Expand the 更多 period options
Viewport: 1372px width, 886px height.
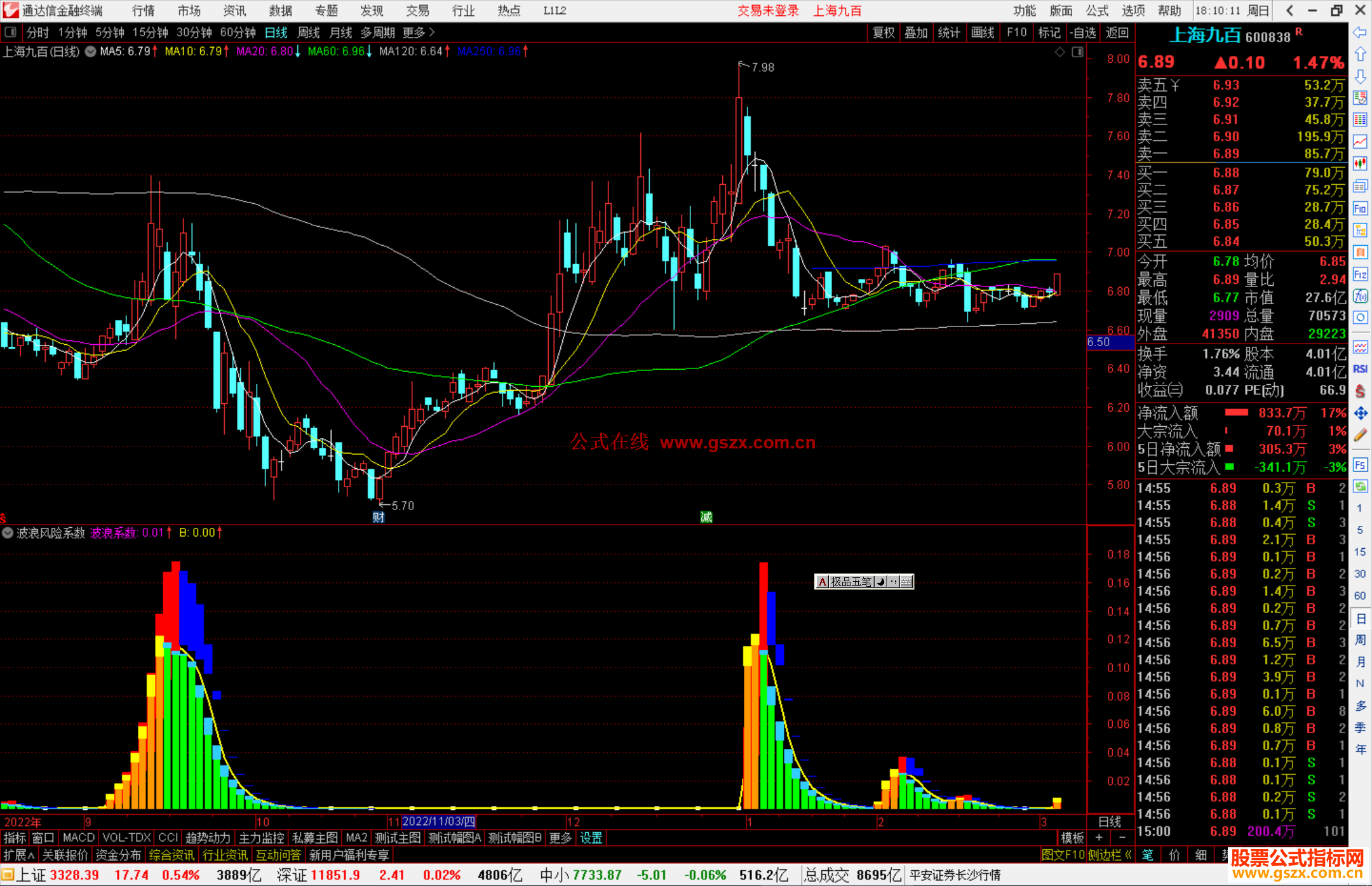coord(418,32)
